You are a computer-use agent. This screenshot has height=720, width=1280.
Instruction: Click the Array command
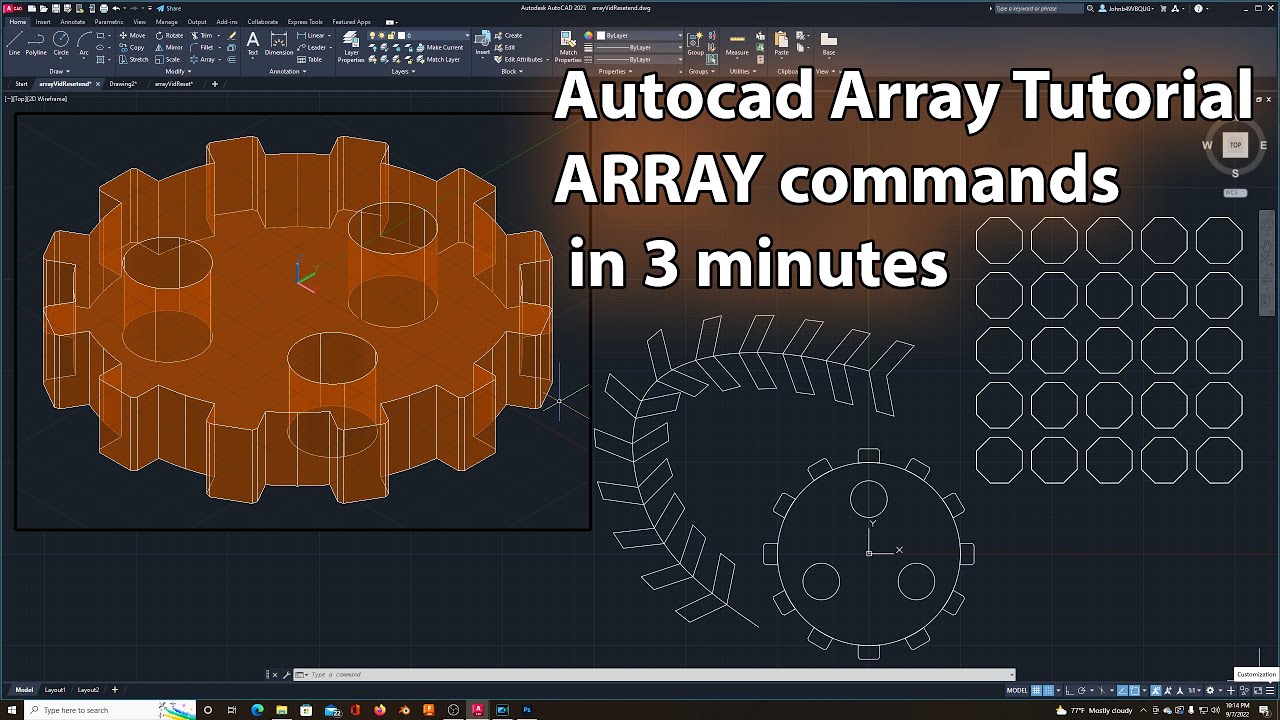202,59
